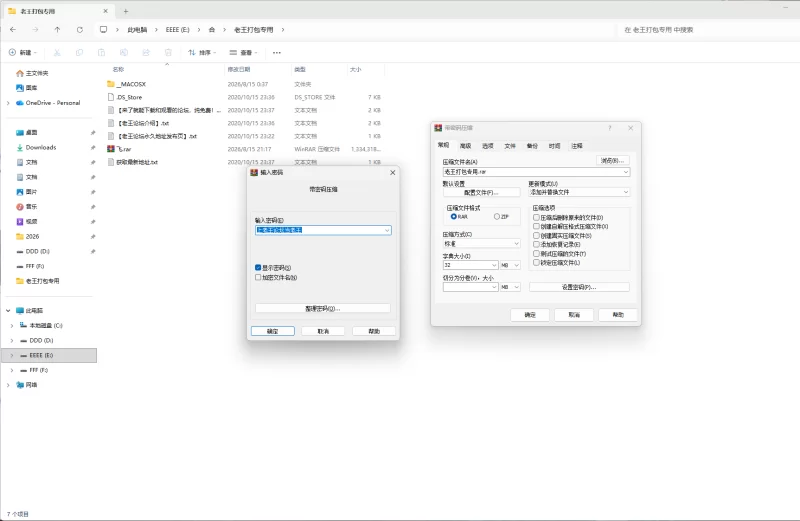Image resolution: width=800 pixels, height=521 pixels.
Task: Open the password field history dropdown
Action: pyautogui.click(x=387, y=230)
